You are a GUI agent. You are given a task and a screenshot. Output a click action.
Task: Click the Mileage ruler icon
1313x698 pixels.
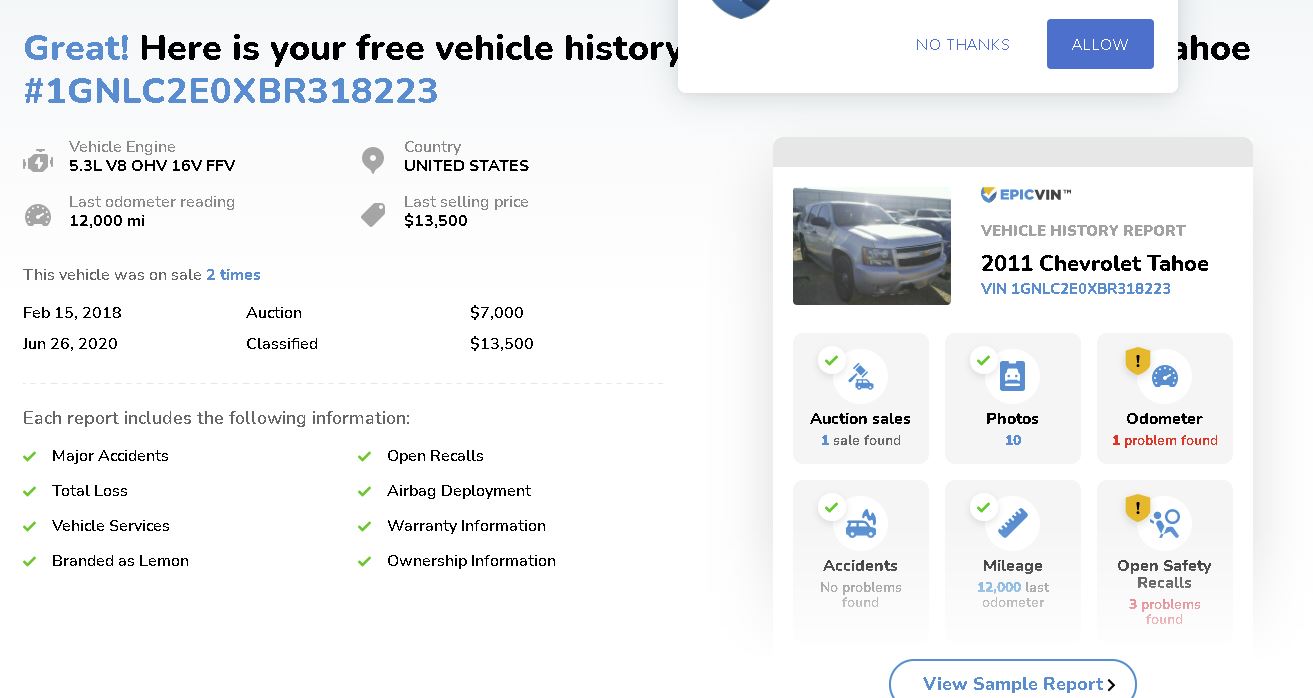(1012, 523)
